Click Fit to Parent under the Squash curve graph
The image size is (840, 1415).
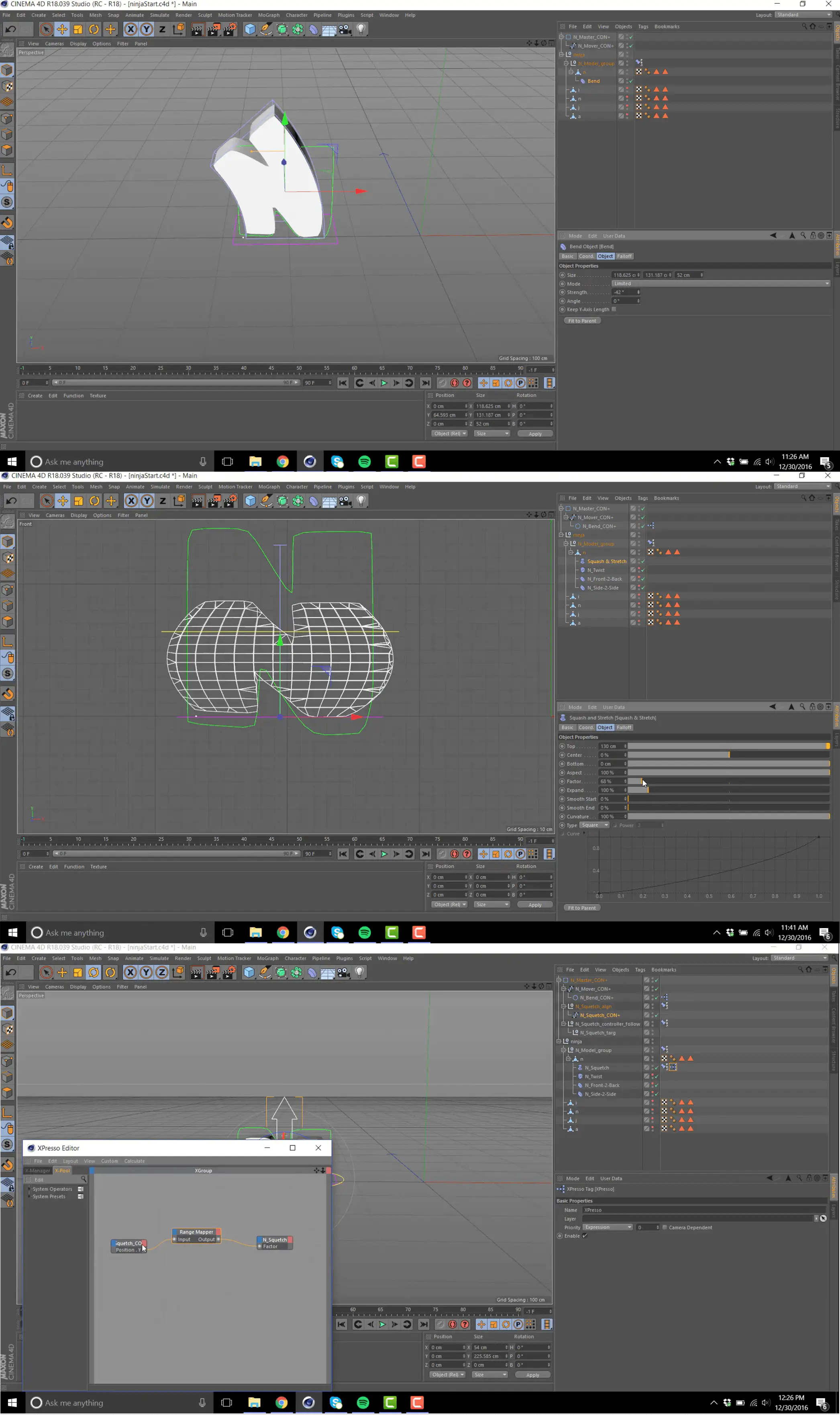(x=582, y=908)
